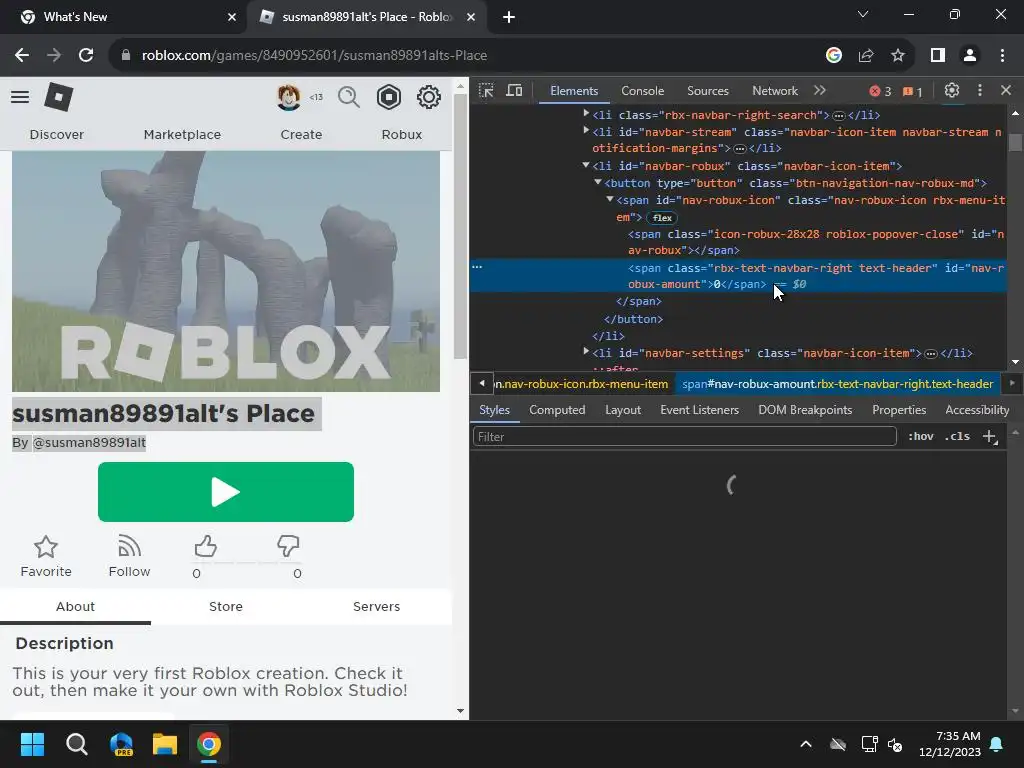Expand the rbx-navbar-right-search li node

(x=586, y=114)
